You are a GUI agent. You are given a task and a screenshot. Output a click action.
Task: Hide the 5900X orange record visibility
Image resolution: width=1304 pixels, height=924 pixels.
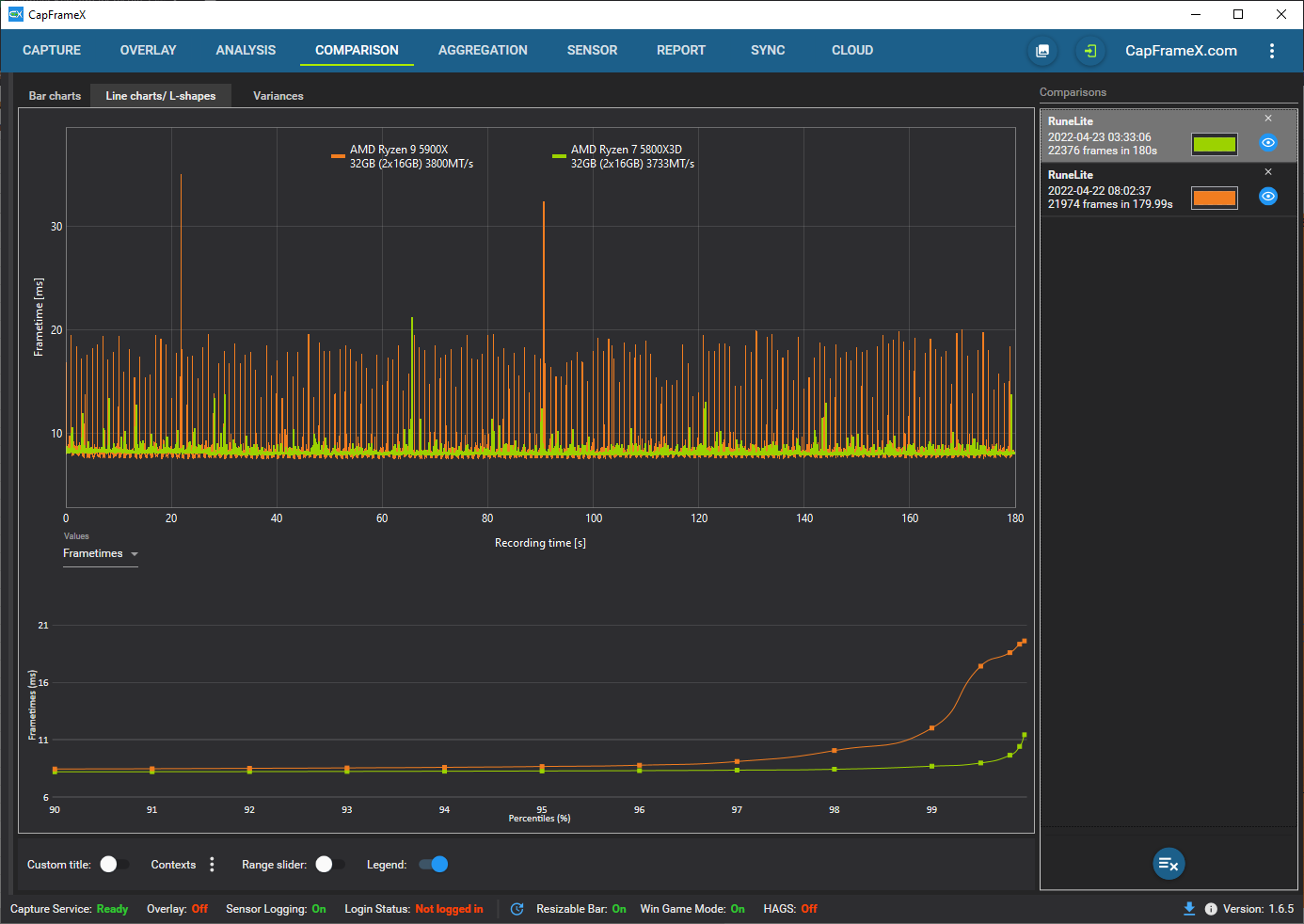point(1268,197)
